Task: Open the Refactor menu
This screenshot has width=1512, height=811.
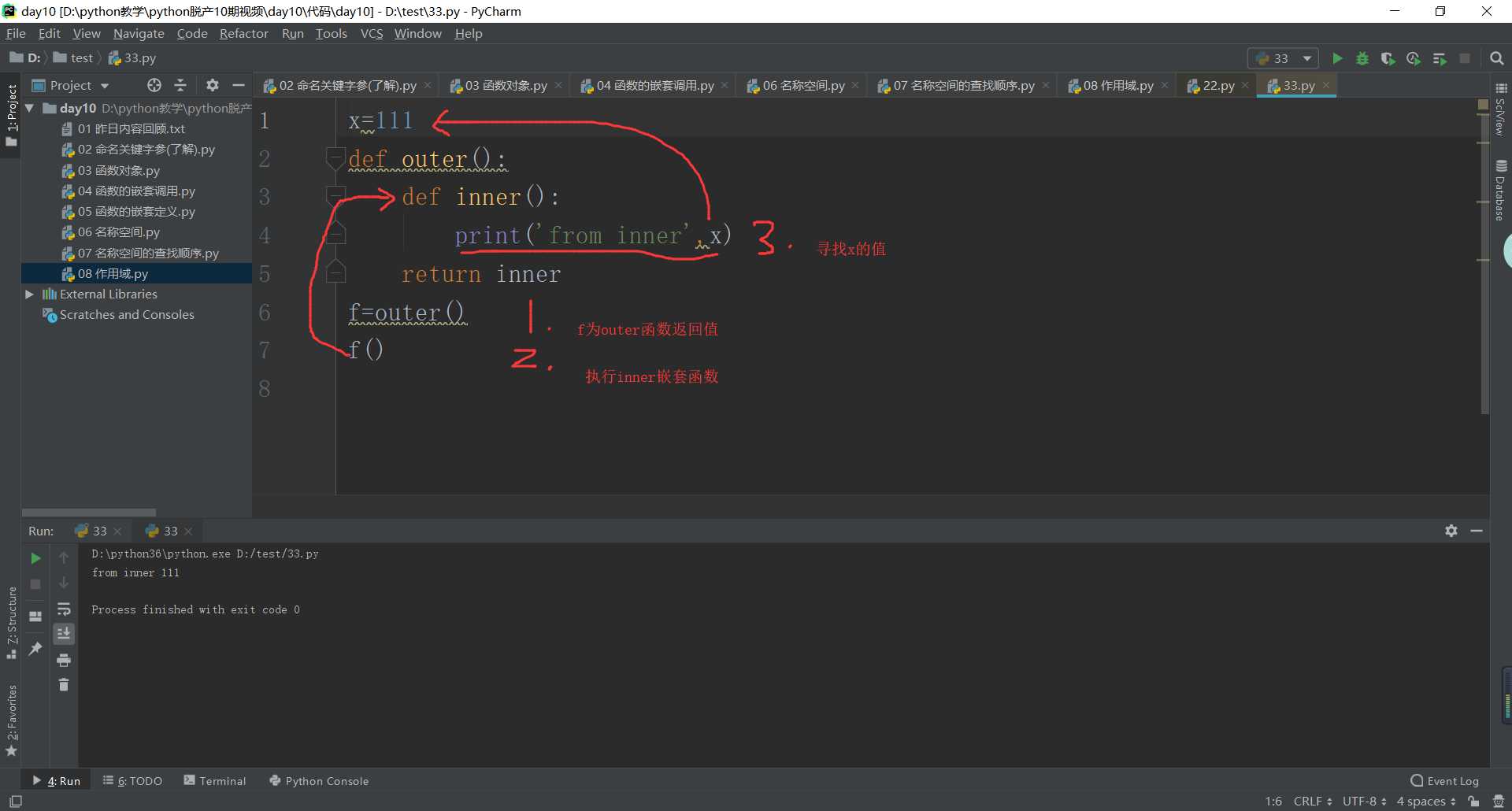Action: [243, 33]
